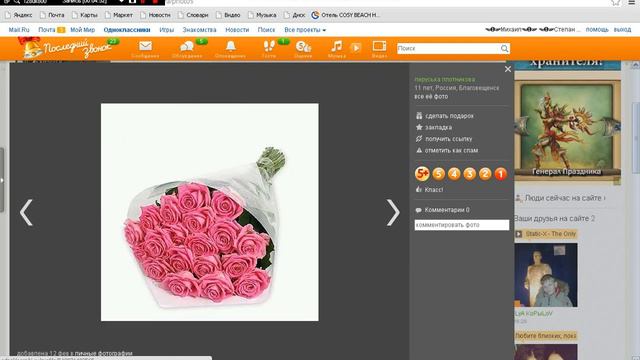Play Static-X - The Only track

[519, 234]
